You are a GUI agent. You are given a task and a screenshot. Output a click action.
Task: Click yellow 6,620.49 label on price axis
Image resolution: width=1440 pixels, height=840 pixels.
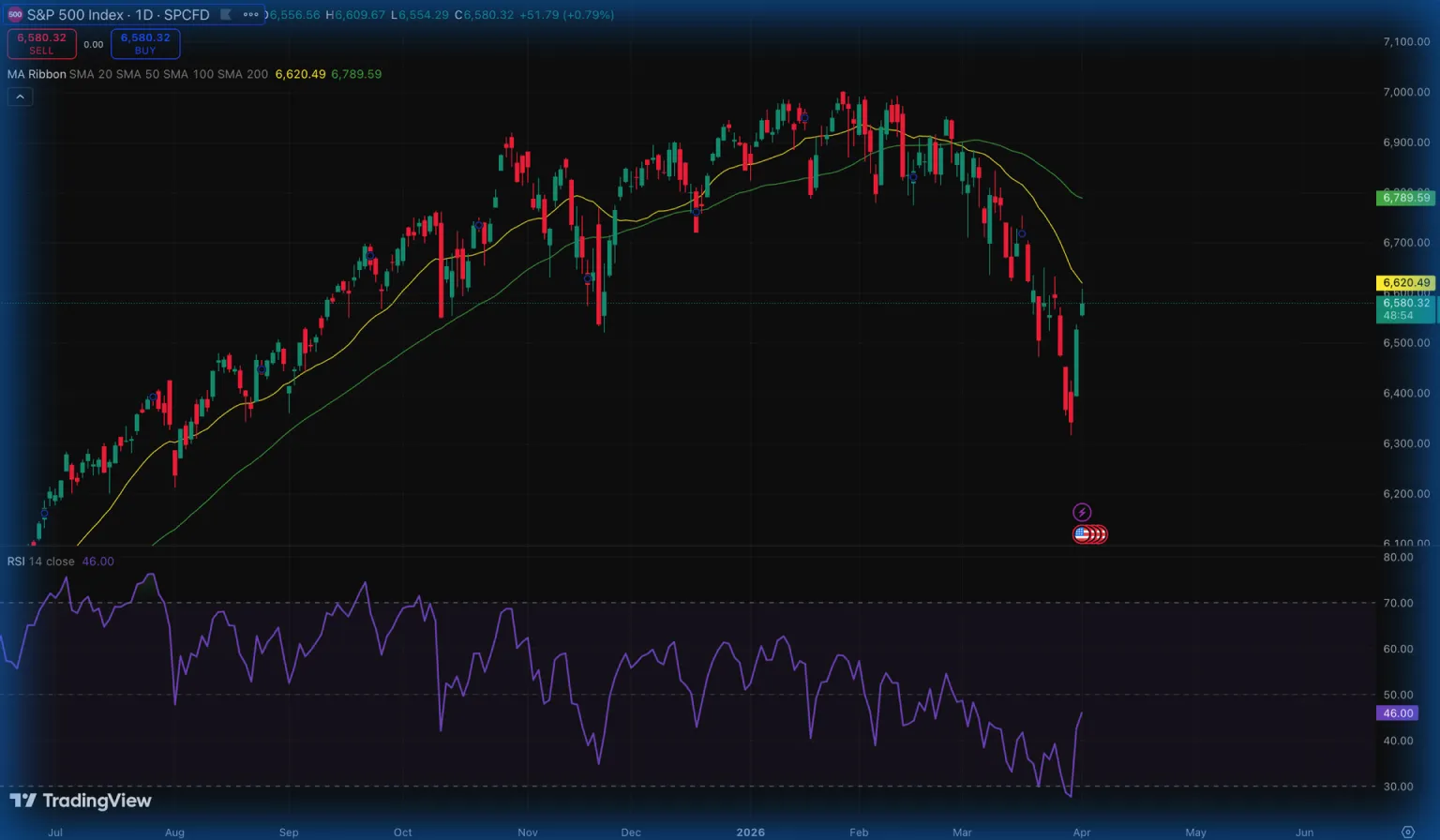pos(1406,282)
